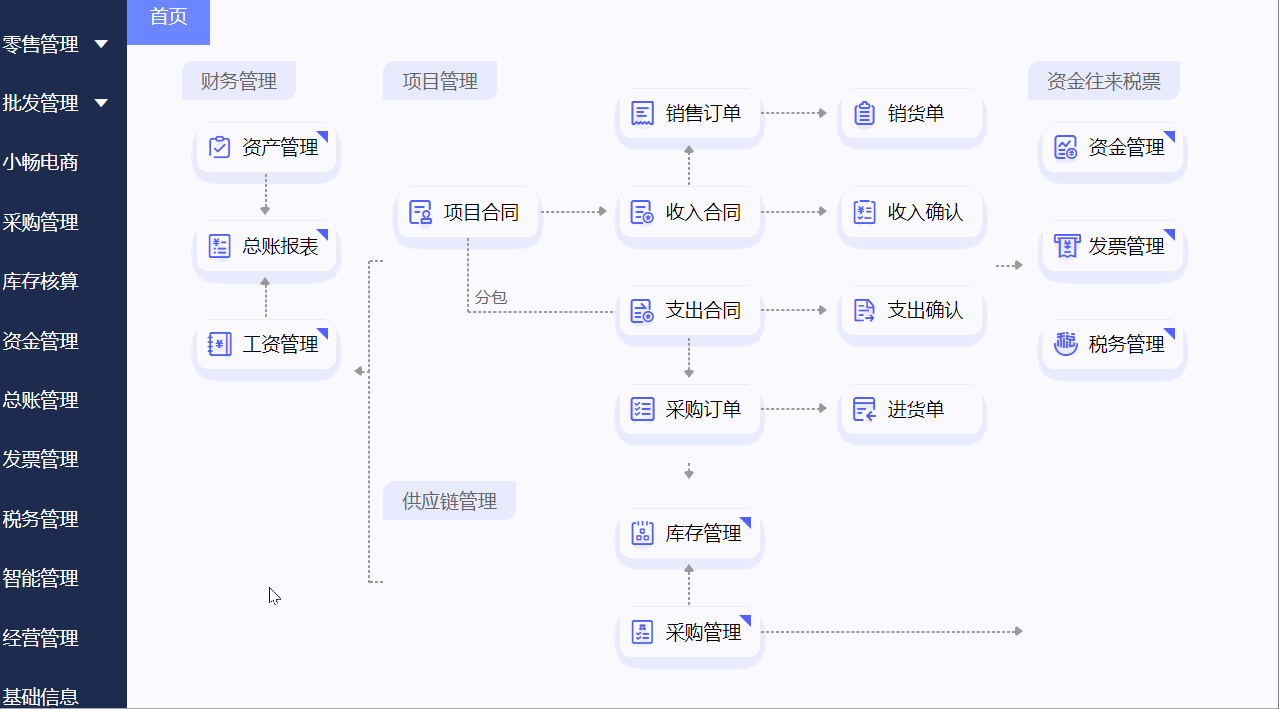The height and width of the screenshot is (709, 1279).
Task: Select 库存核算 from the sidebar menu
Action: [41, 281]
